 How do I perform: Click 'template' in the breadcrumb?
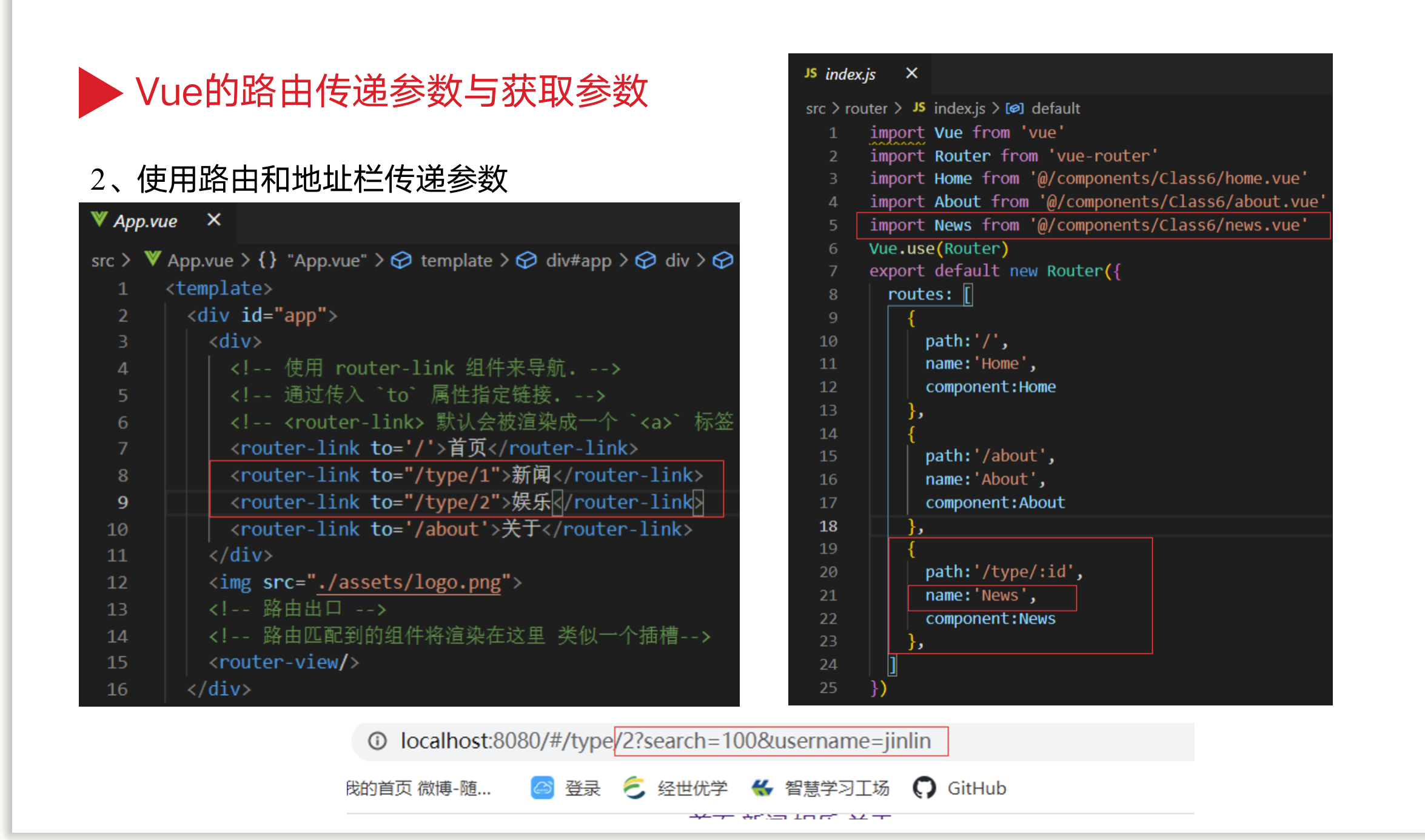point(456,261)
